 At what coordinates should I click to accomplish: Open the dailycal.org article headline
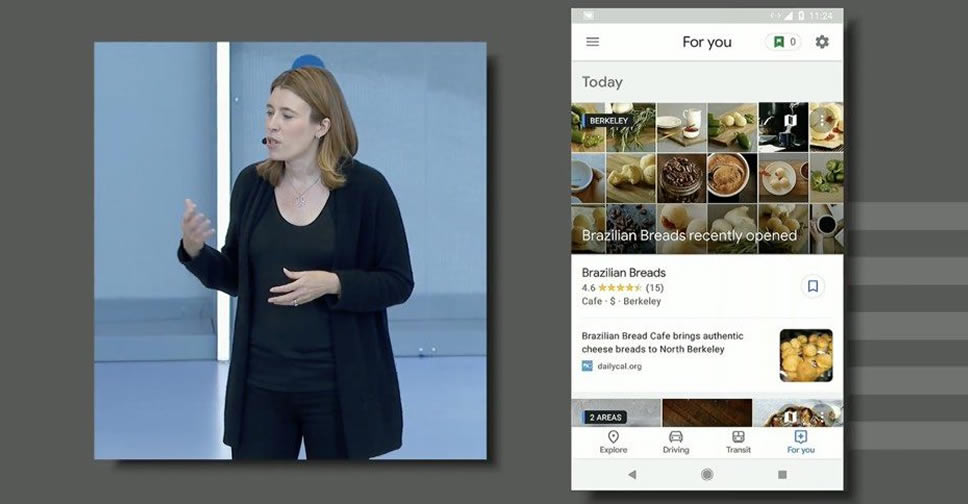coord(663,343)
